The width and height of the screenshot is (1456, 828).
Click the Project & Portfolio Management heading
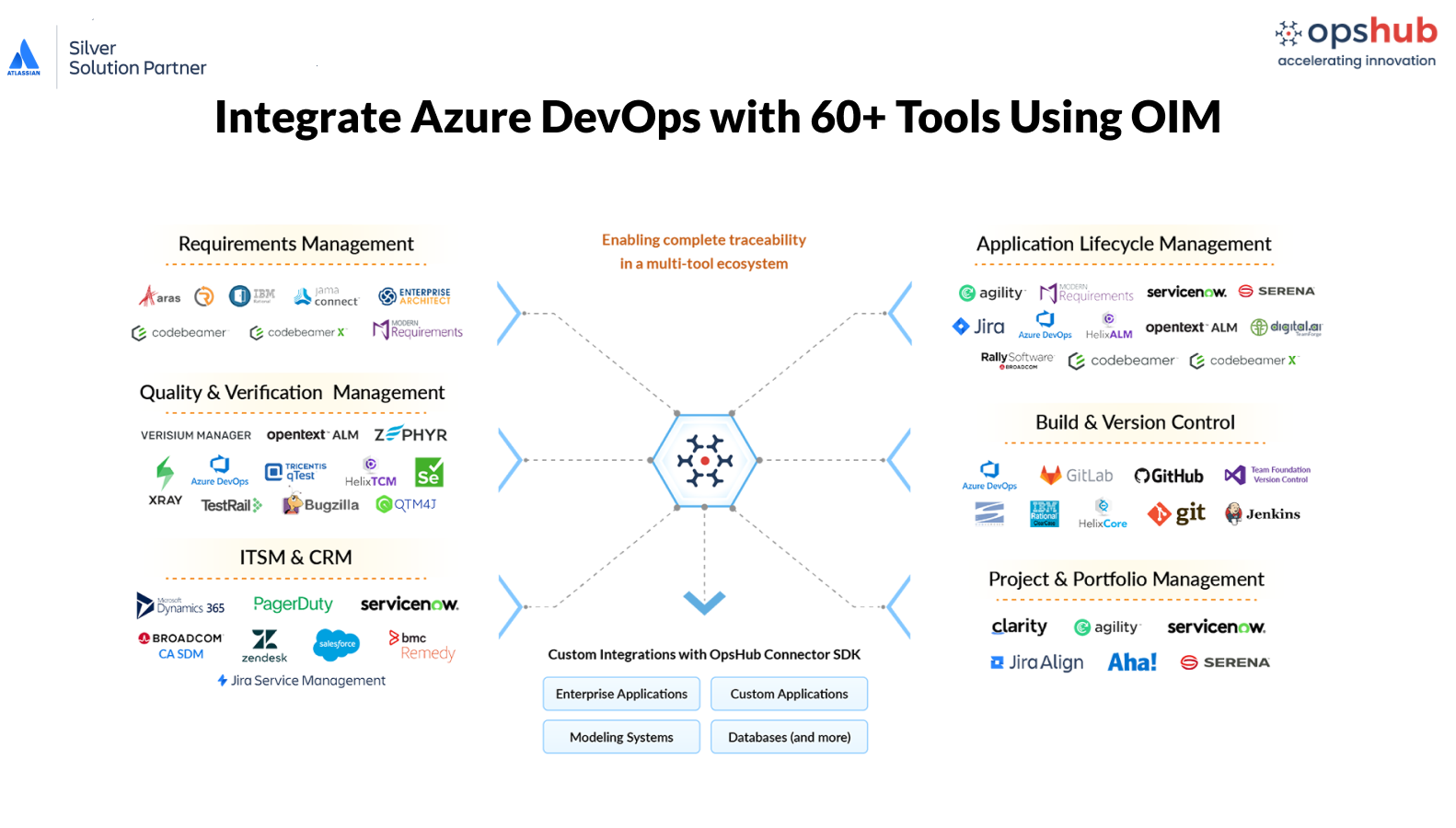click(1127, 580)
